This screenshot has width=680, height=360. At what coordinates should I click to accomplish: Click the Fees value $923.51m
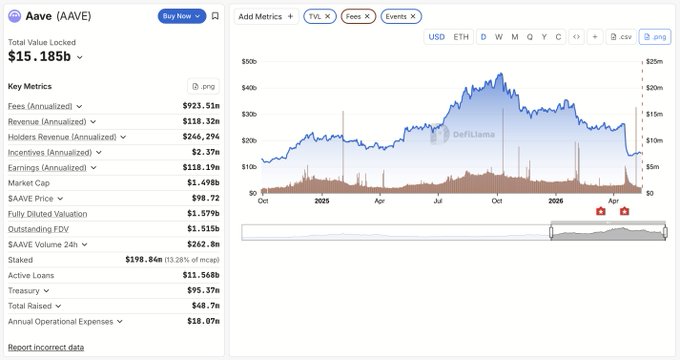201,106
